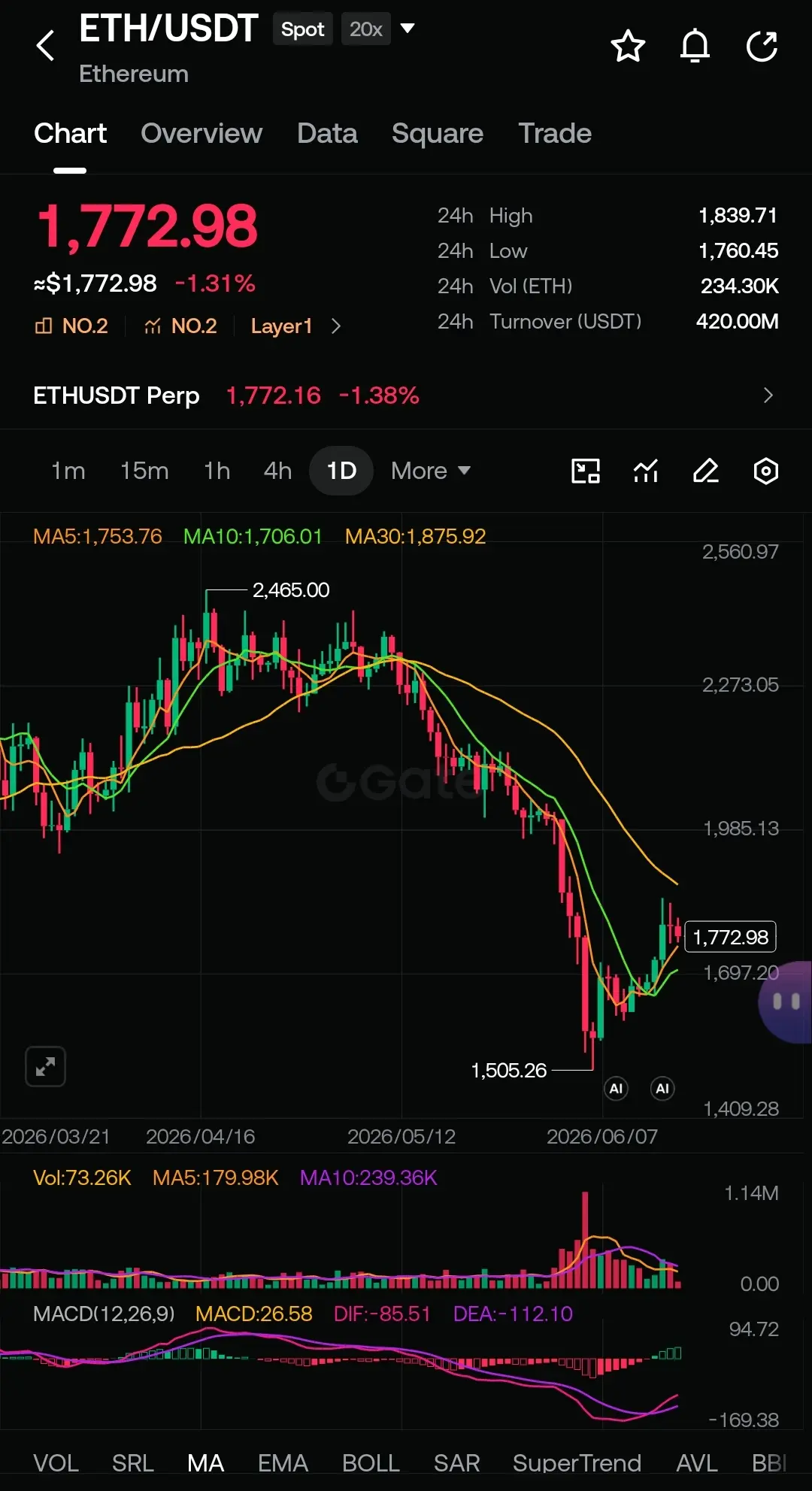812x1491 pixels.
Task: Tap the Vol:73.26K volume label
Action: (82, 1177)
